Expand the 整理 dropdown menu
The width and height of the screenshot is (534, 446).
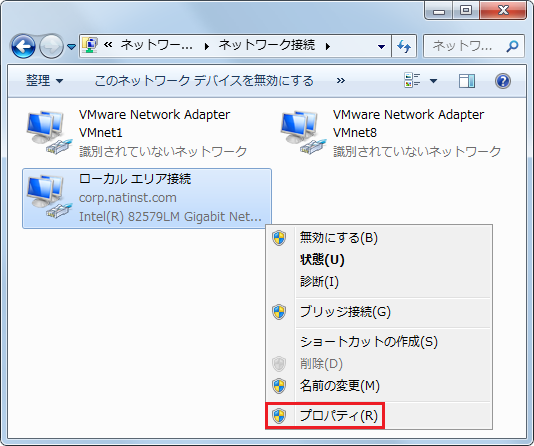coord(44,81)
